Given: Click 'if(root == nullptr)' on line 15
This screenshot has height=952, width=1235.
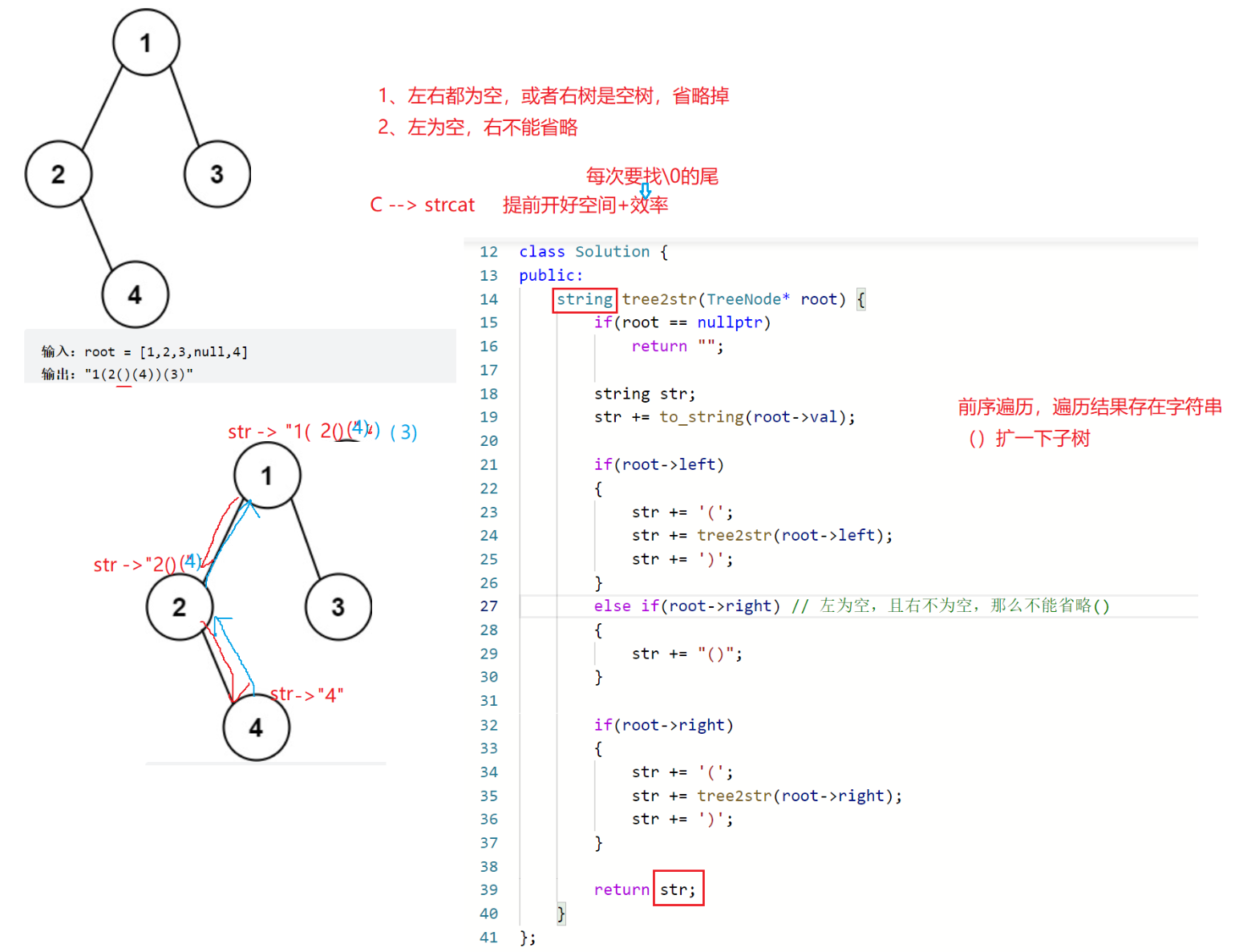Looking at the screenshot, I should point(682,322).
